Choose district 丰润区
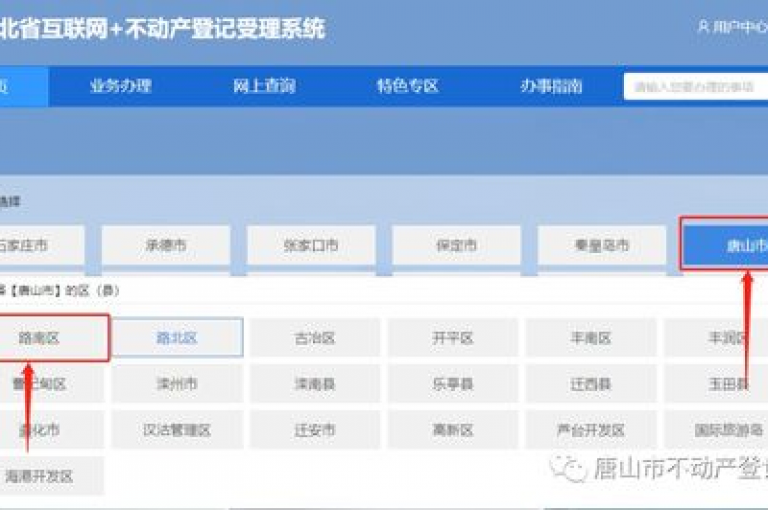 (716, 338)
